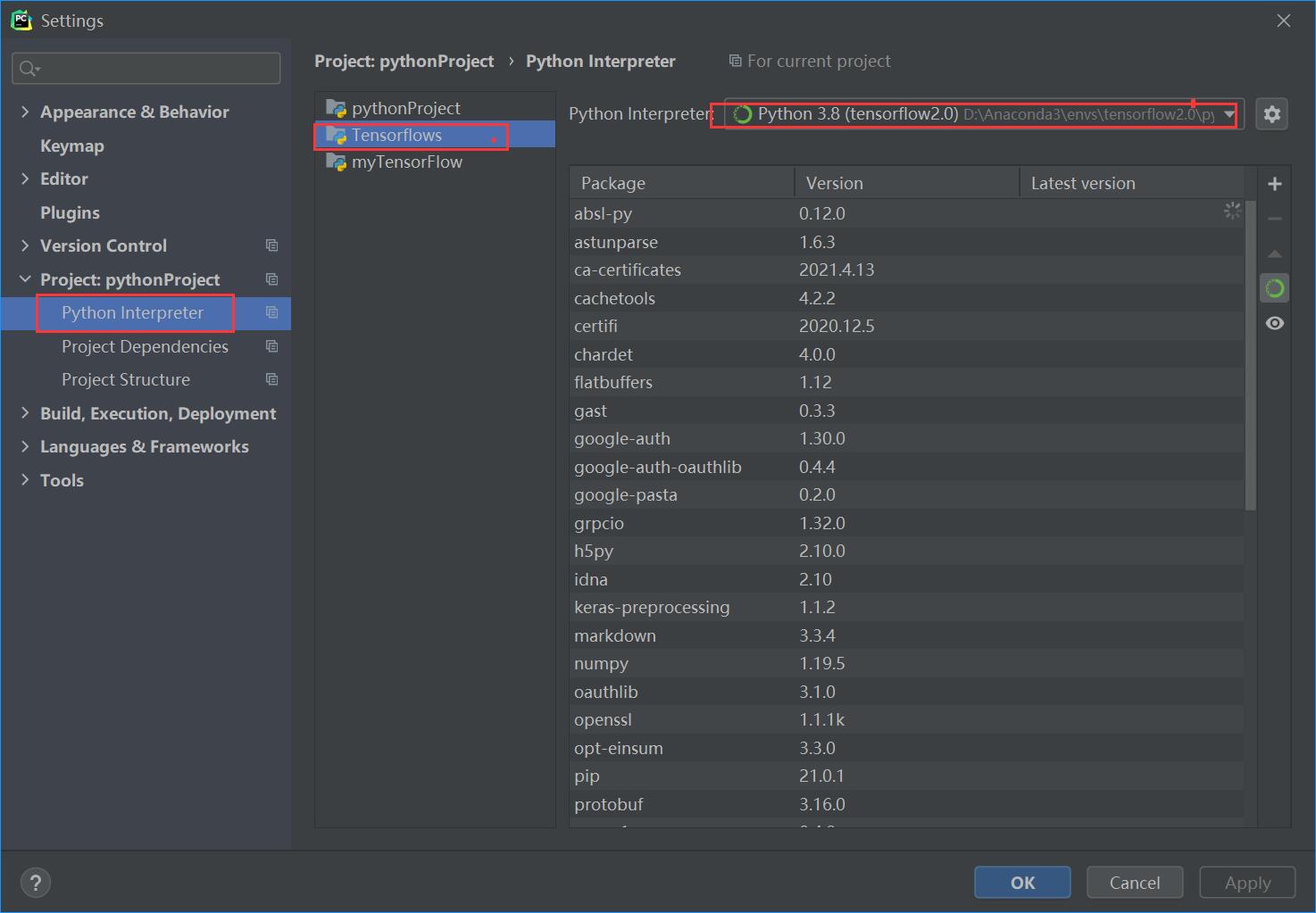Viewport: 1316px width, 913px height.
Task: Click Project: pythonProject breadcrumb
Action: 404,61
